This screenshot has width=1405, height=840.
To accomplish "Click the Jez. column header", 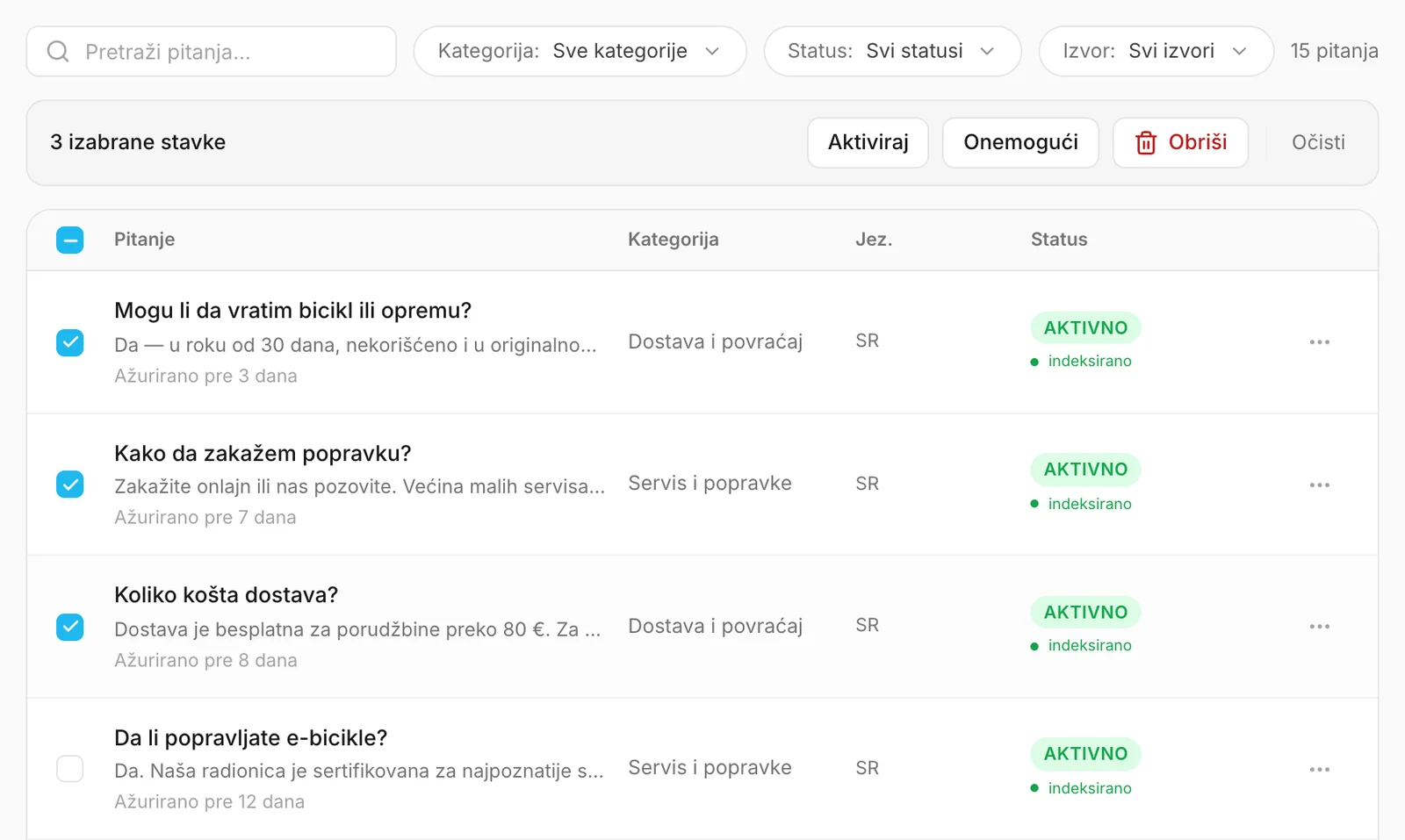I will pyautogui.click(x=874, y=240).
